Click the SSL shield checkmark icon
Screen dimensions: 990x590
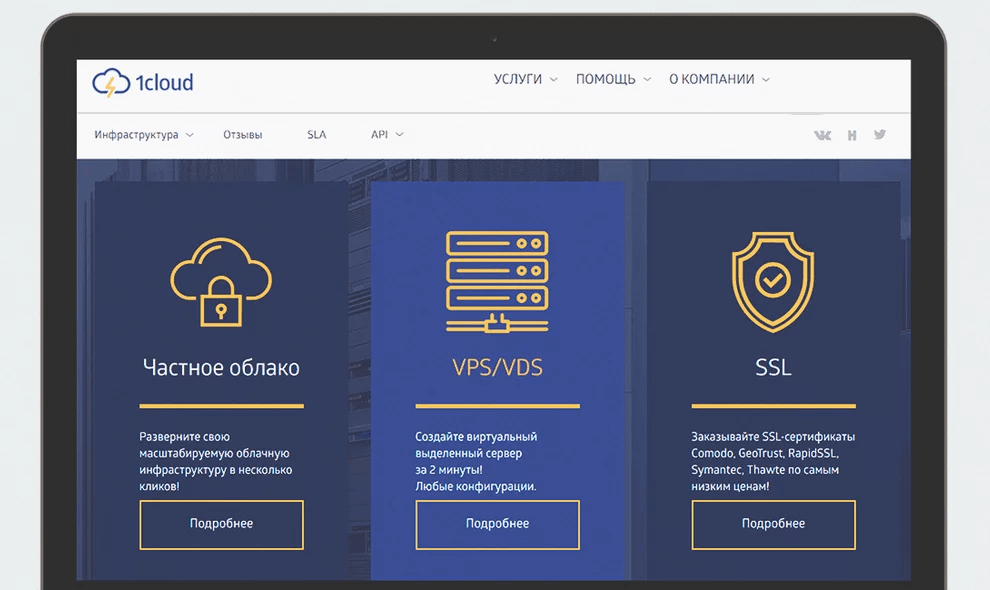click(773, 282)
